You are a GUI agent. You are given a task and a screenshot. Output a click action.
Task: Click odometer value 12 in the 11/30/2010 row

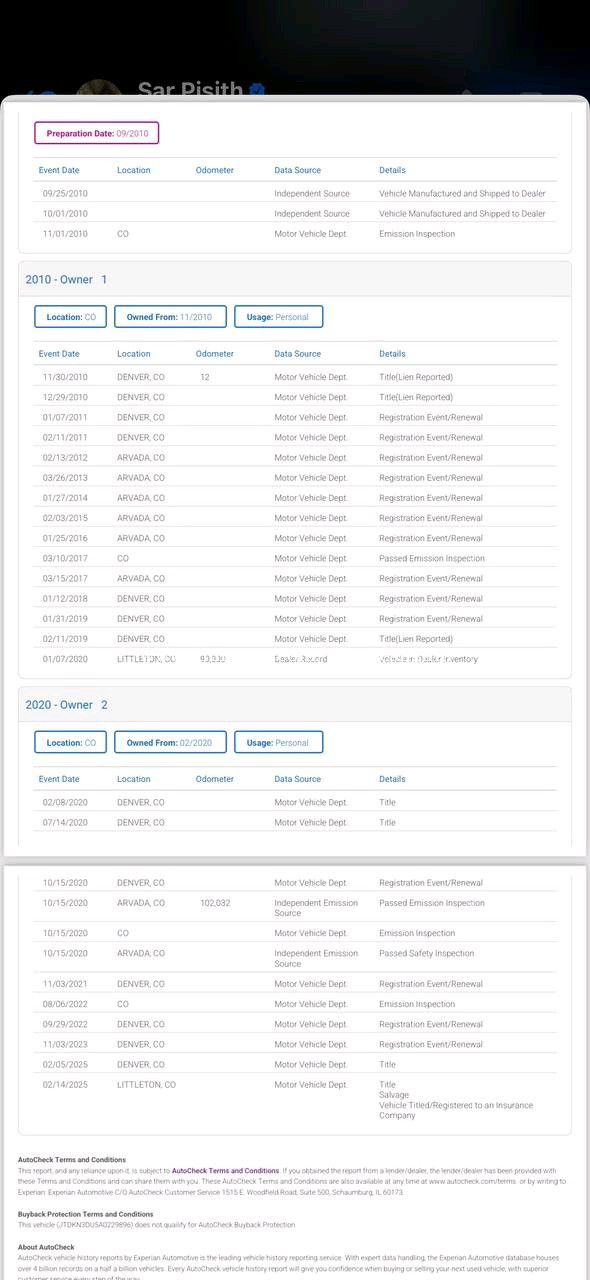click(x=205, y=377)
